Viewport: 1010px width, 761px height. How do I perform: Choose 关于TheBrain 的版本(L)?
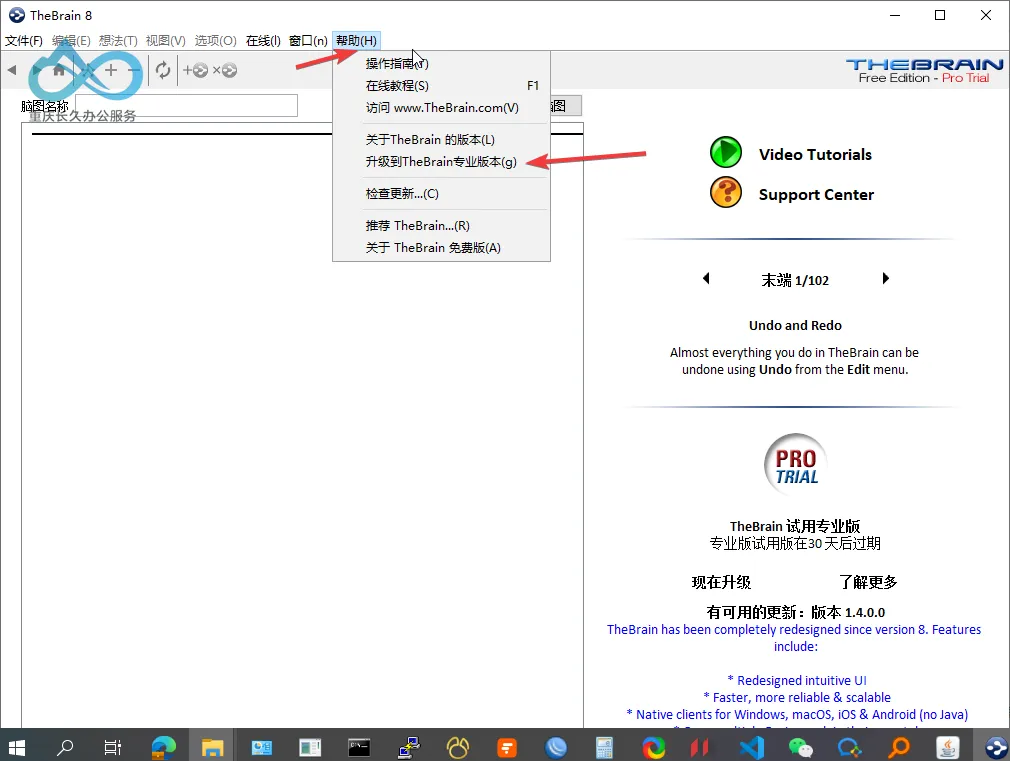(x=441, y=140)
